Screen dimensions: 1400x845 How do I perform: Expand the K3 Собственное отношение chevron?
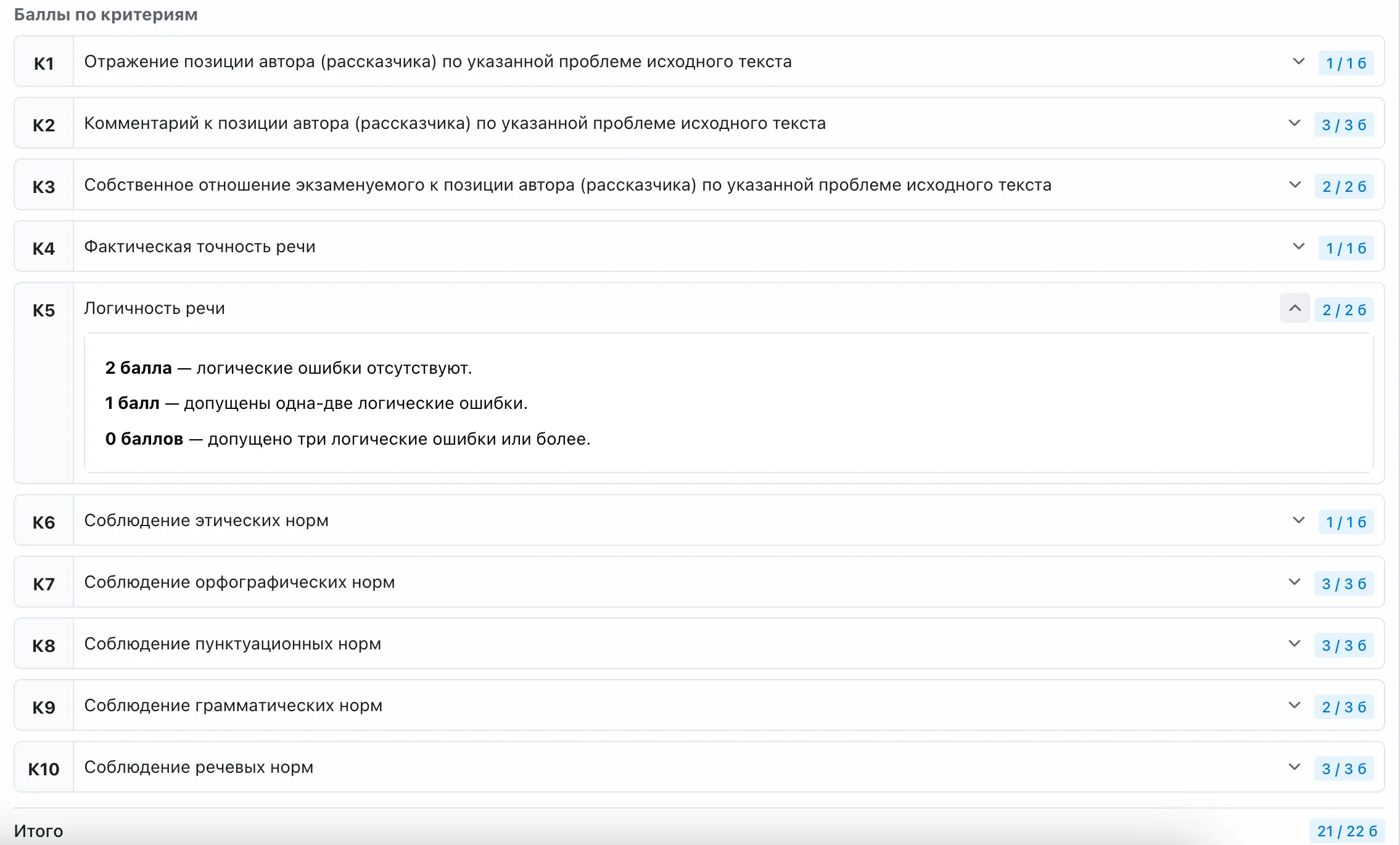pyautogui.click(x=1295, y=185)
